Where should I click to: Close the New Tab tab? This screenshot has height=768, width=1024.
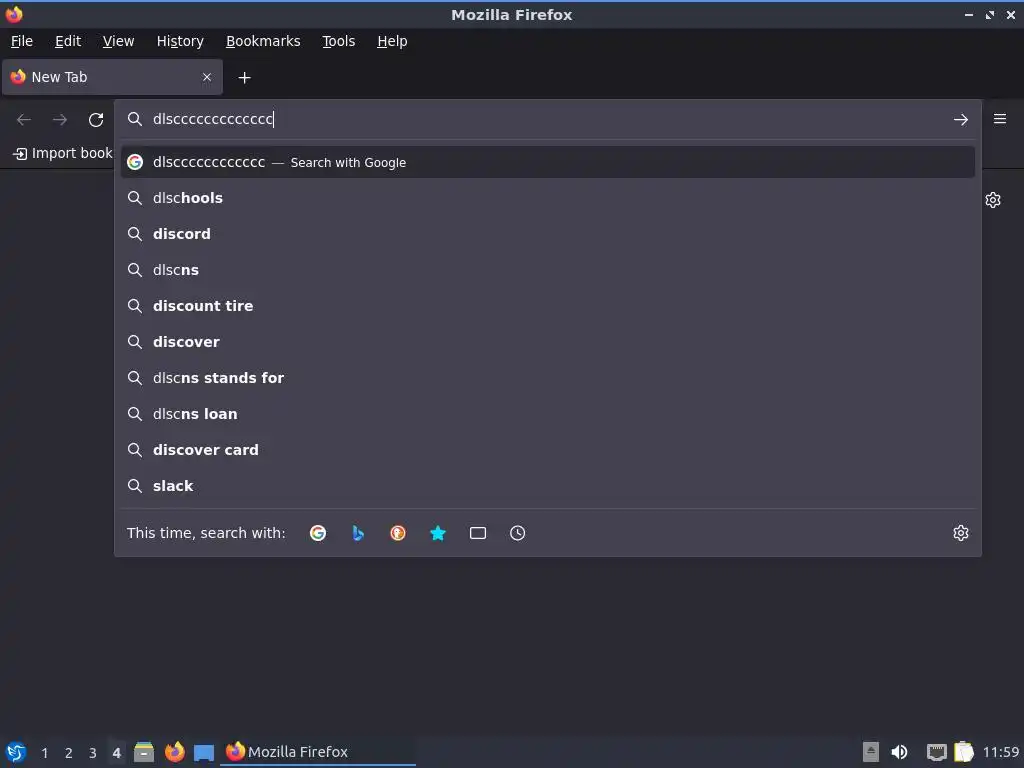pos(207,77)
